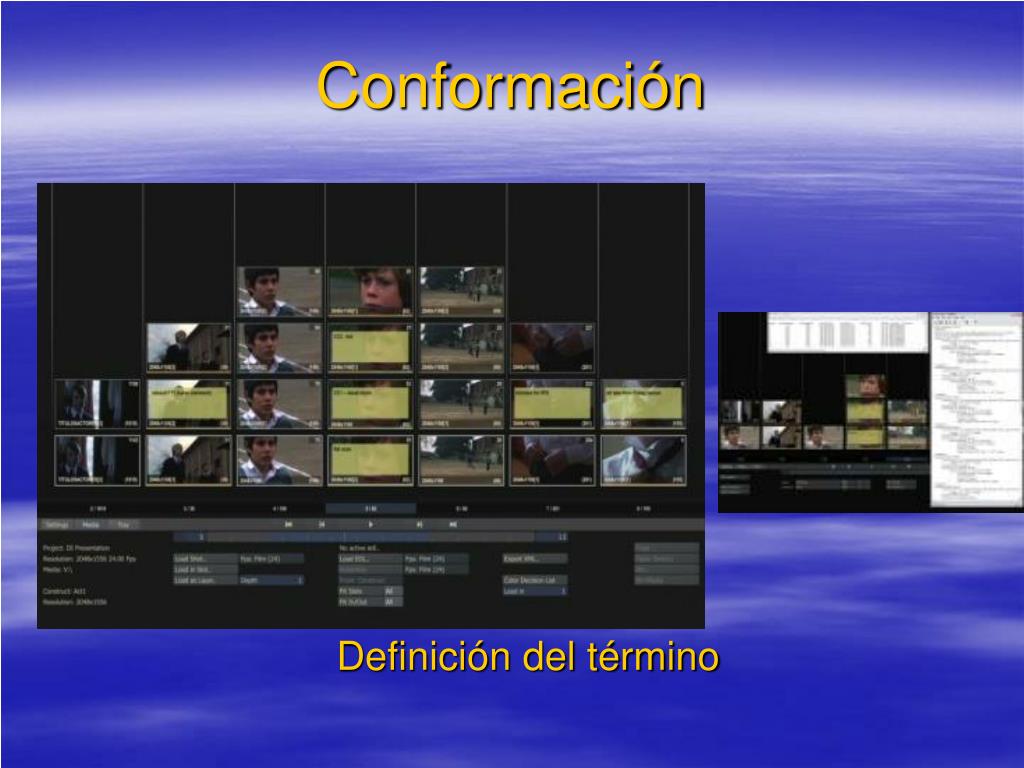The width and height of the screenshot is (1024, 768).
Task: Select the Depth value field
Action: tap(271, 580)
